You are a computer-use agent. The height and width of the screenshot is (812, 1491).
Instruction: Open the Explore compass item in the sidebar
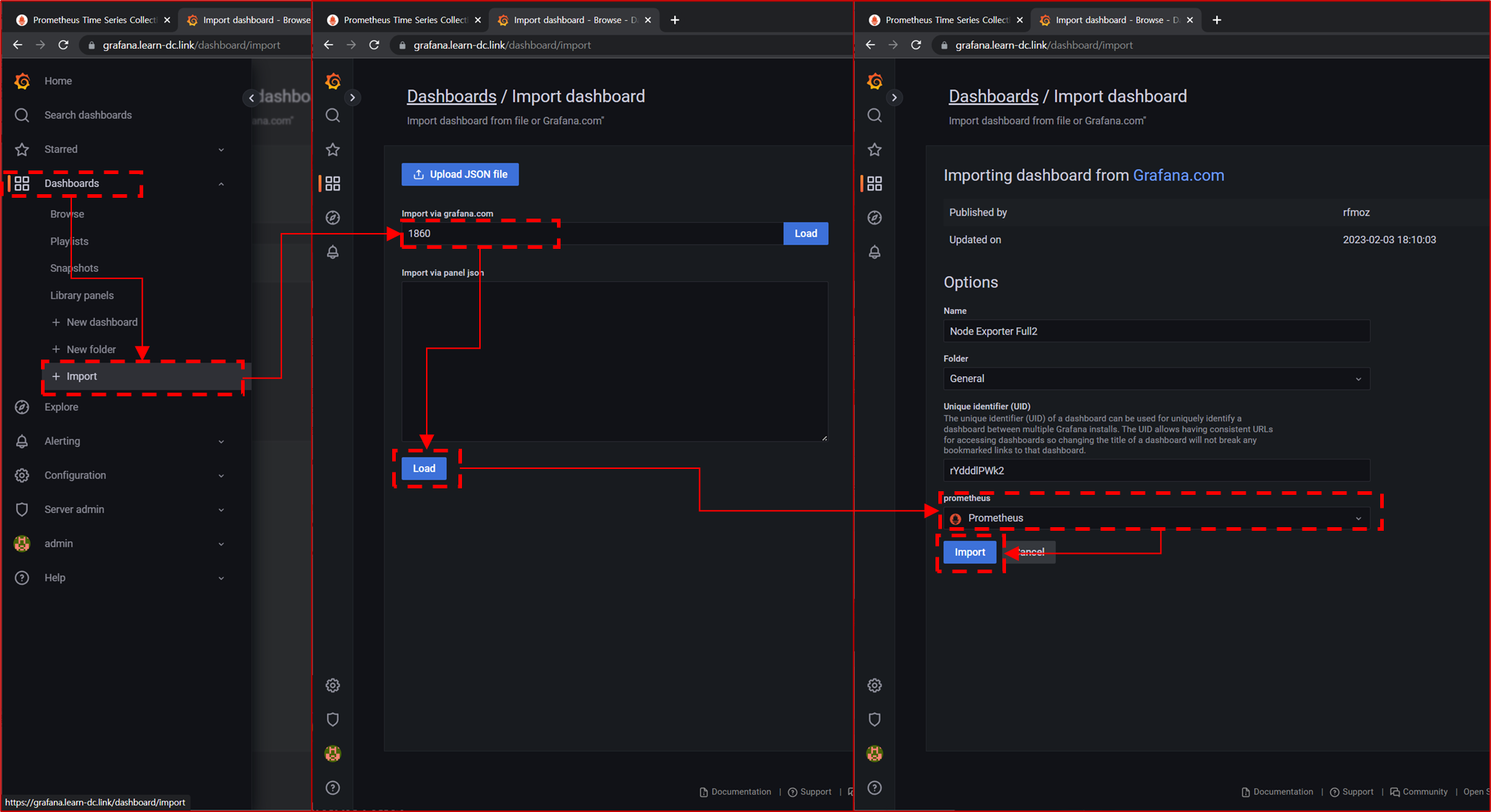(22, 407)
